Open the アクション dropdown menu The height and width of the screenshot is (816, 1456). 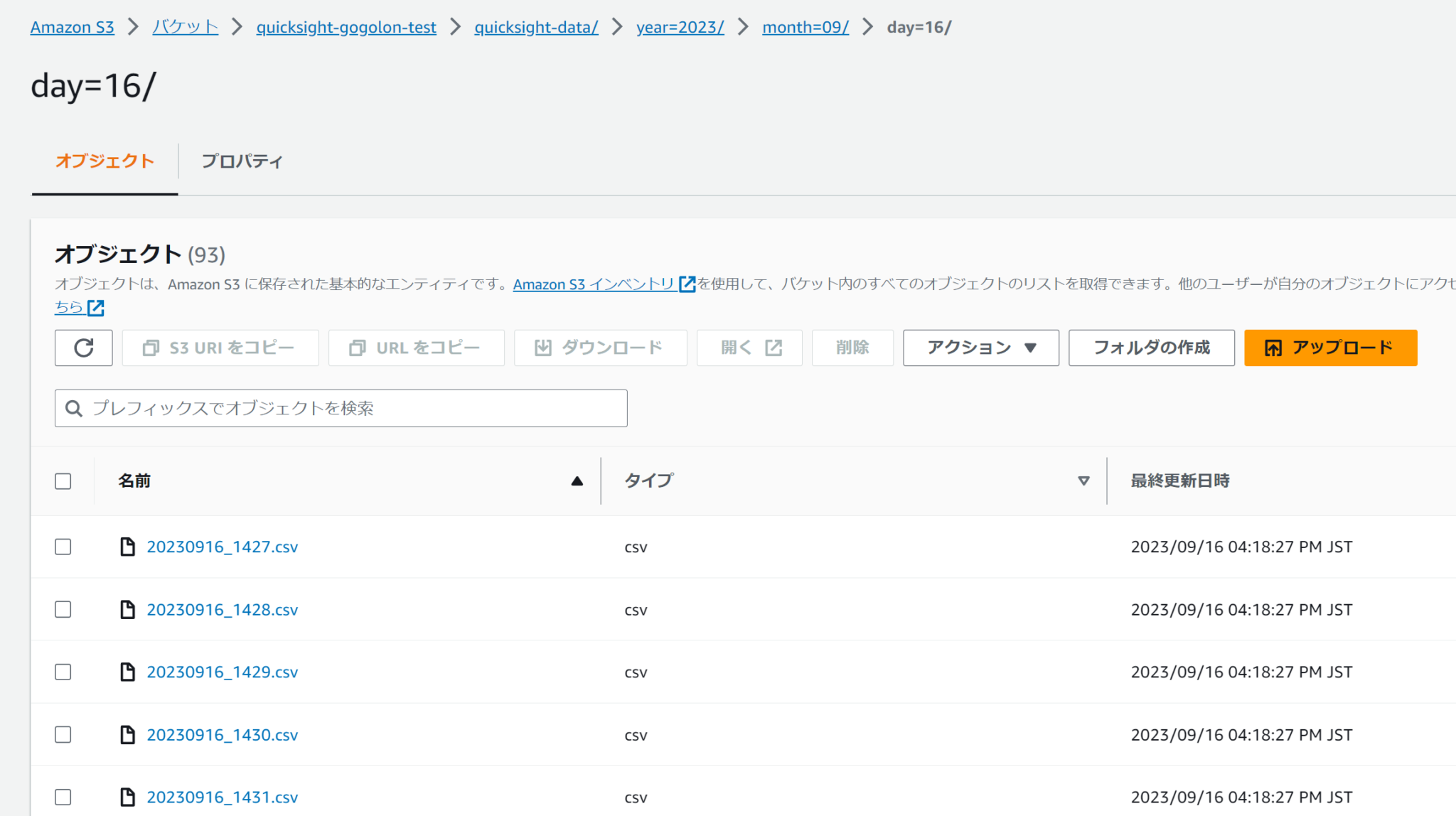980,348
